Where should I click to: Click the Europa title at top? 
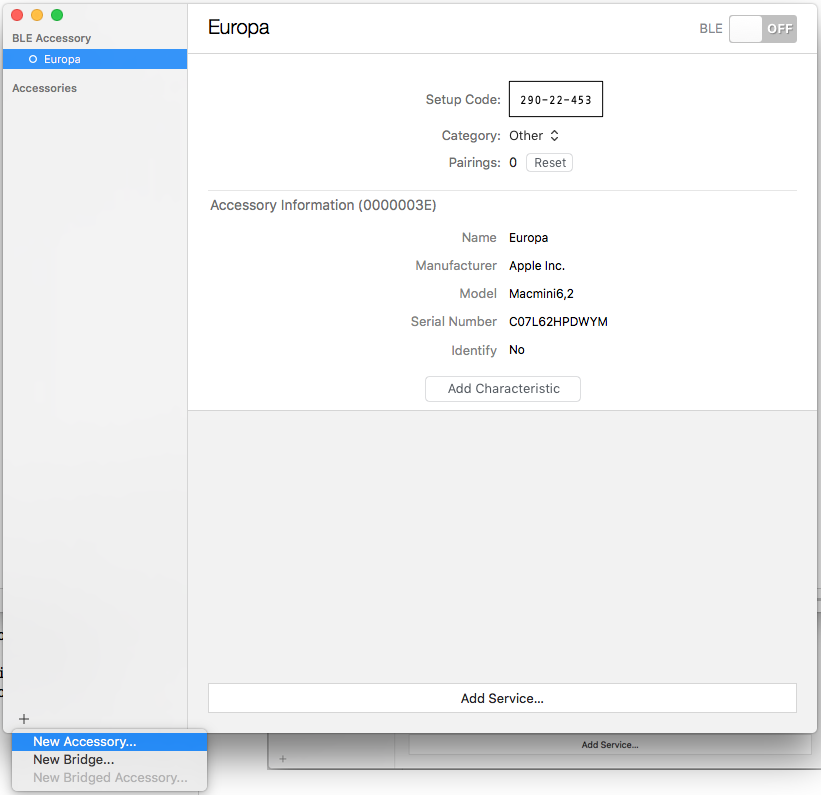pyautogui.click(x=238, y=27)
